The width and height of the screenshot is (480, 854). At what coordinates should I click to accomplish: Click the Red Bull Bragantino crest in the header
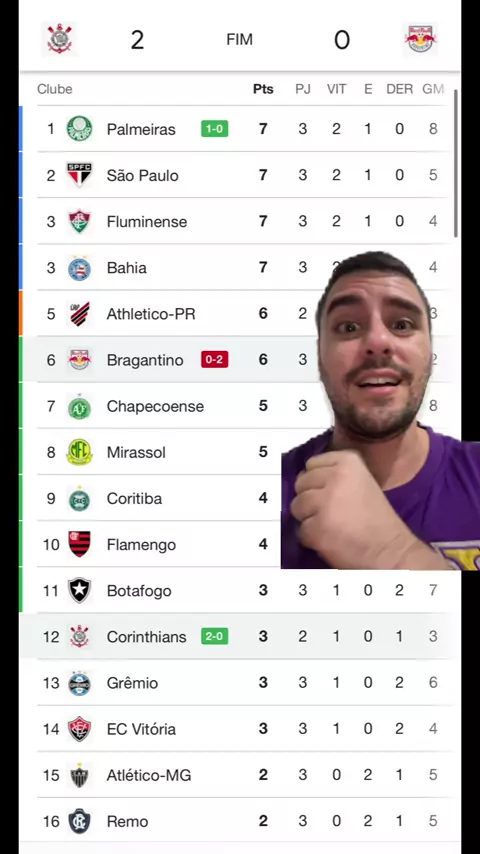pos(420,39)
